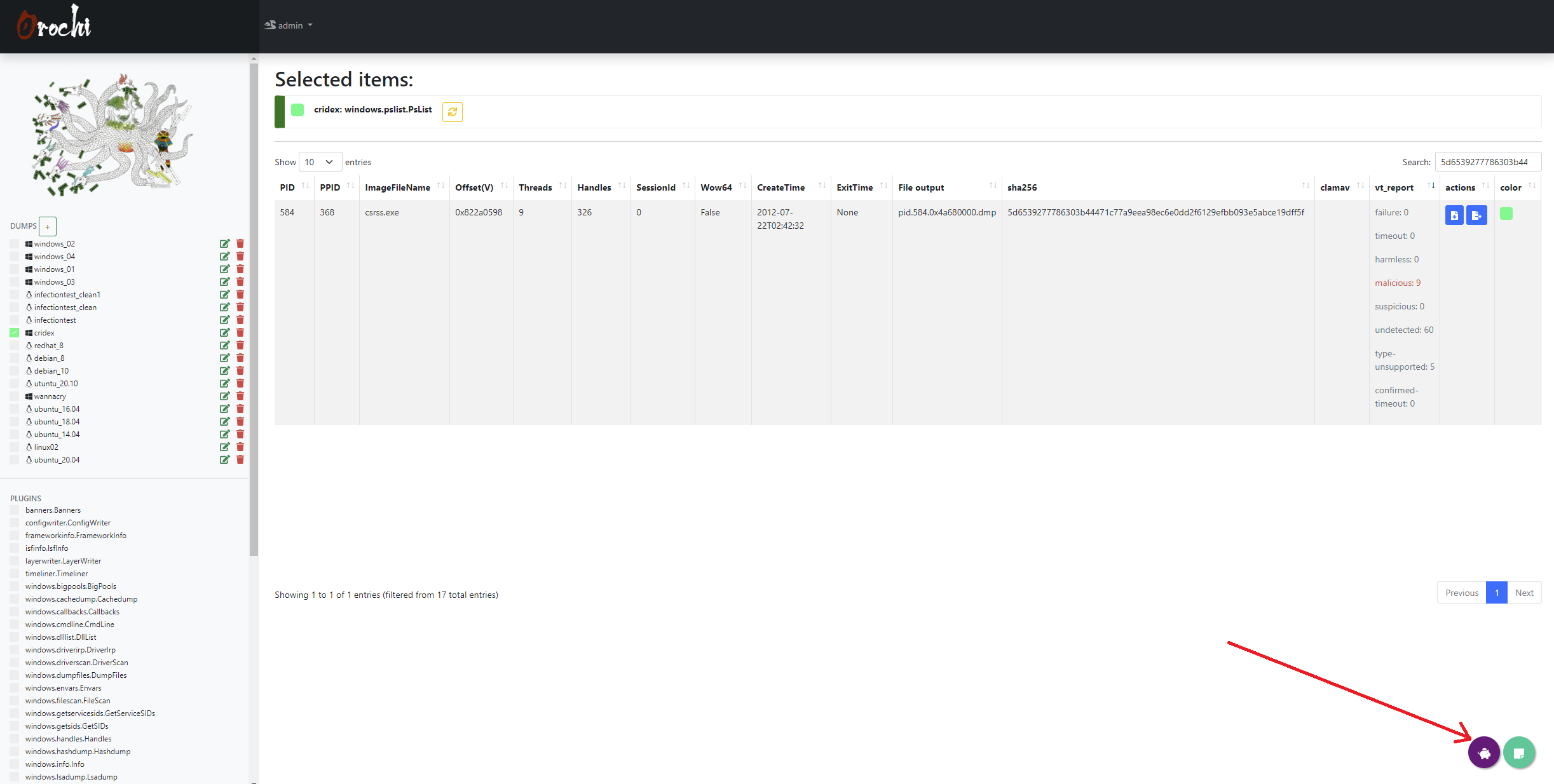The height and width of the screenshot is (784, 1554).
Task: Add a new dump with plus button
Action: click(48, 226)
